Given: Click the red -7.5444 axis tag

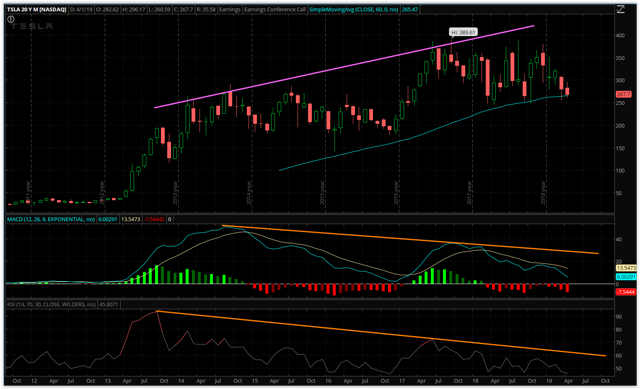Looking at the screenshot, I should pyautogui.click(x=626, y=292).
